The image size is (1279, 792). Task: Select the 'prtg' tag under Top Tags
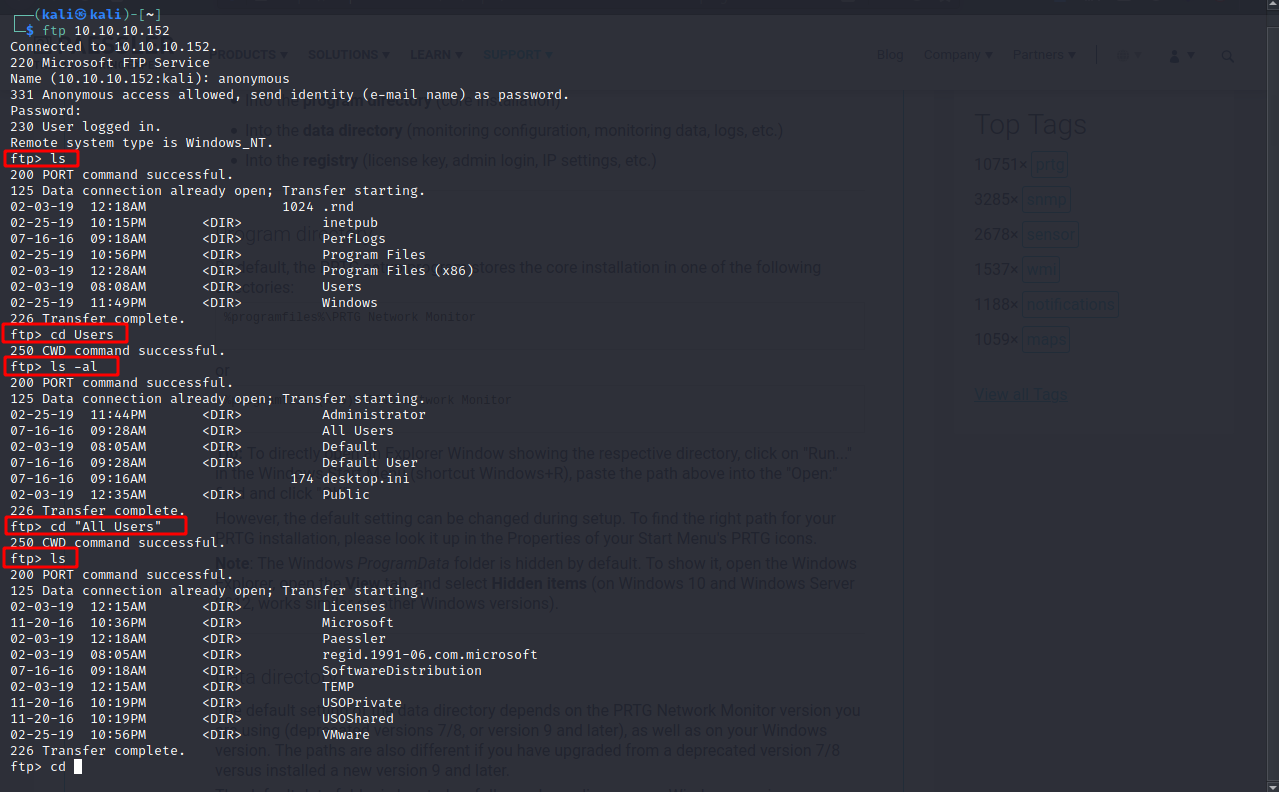[1049, 164]
